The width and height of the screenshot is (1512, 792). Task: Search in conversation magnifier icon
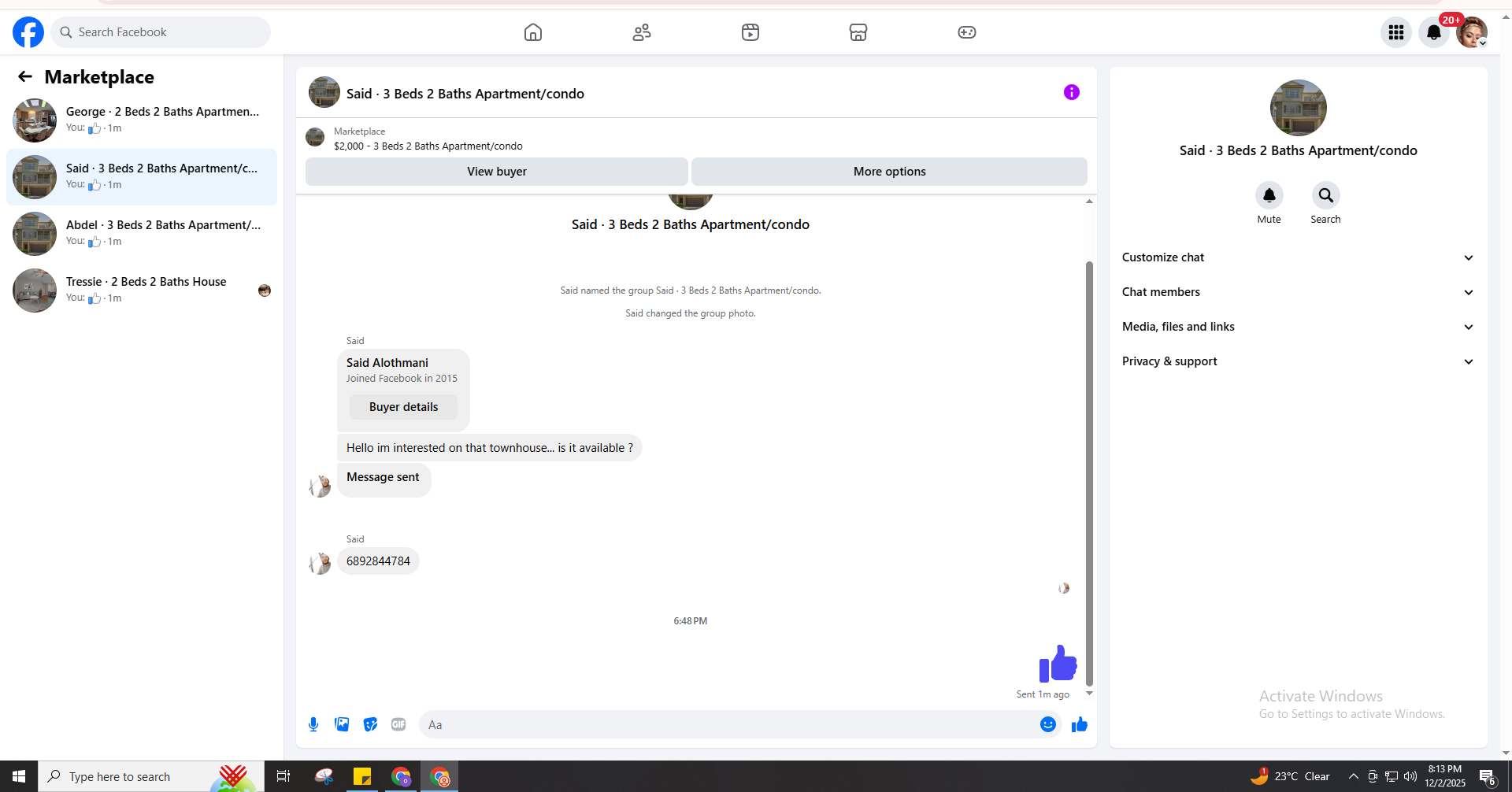1325,195
